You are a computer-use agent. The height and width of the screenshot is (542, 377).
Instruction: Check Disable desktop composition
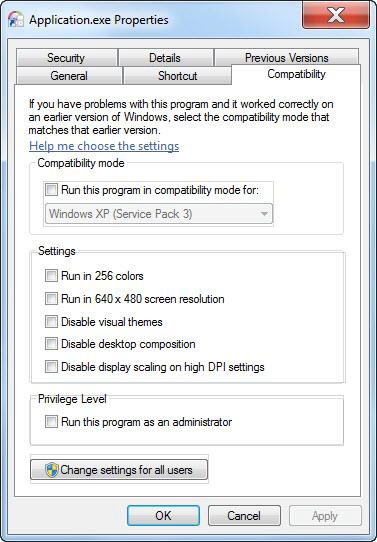tap(51, 344)
